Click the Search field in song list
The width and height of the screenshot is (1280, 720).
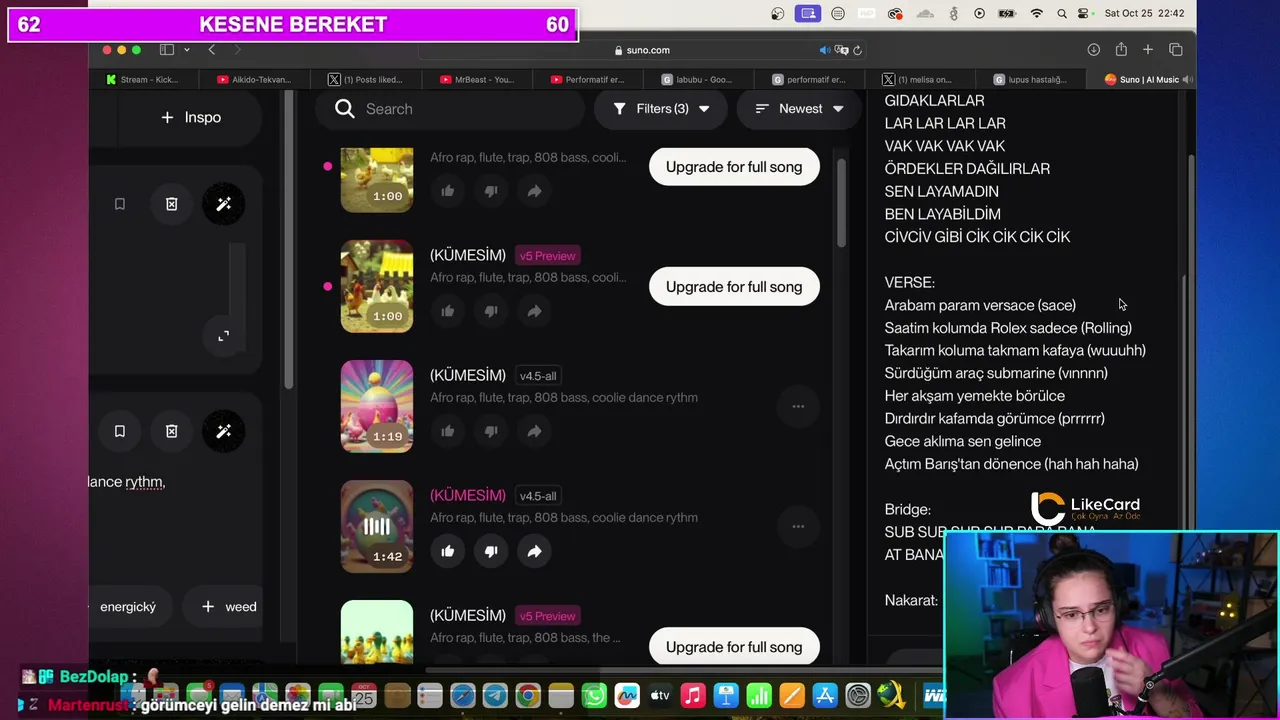pyautogui.click(x=450, y=109)
